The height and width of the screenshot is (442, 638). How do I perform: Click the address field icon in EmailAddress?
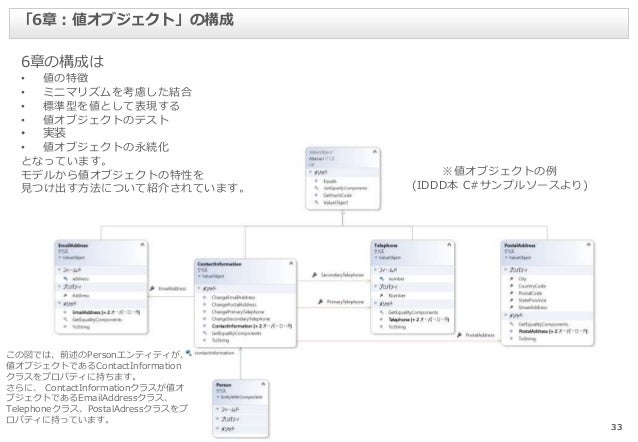[66, 279]
